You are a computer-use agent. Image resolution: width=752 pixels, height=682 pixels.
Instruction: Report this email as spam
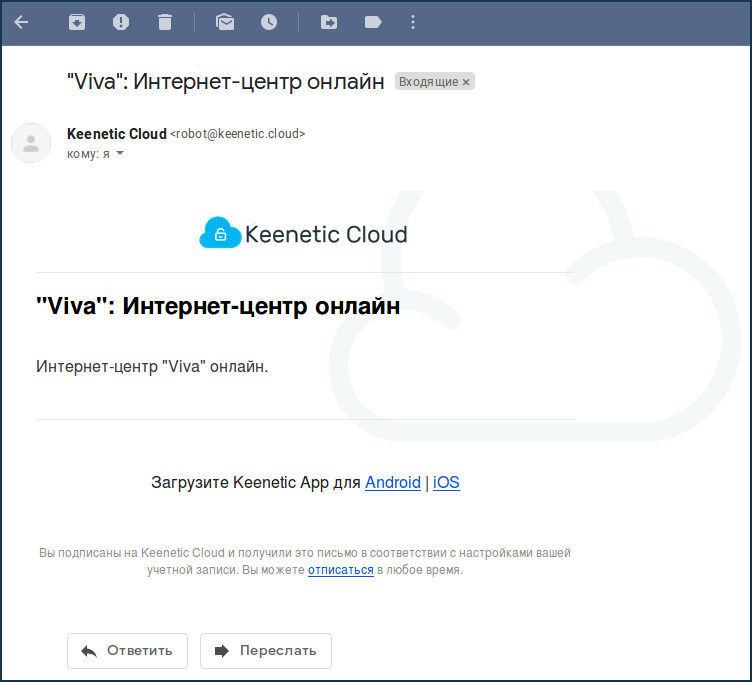121,22
